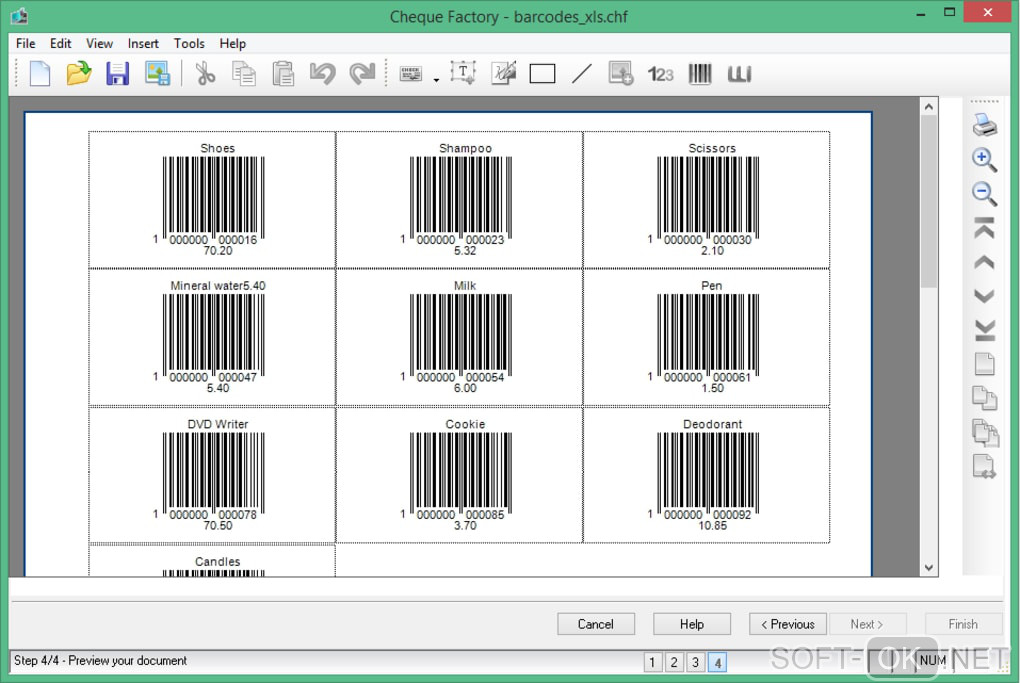
Task: Create a new document with the blank page icon
Action: 40,74
